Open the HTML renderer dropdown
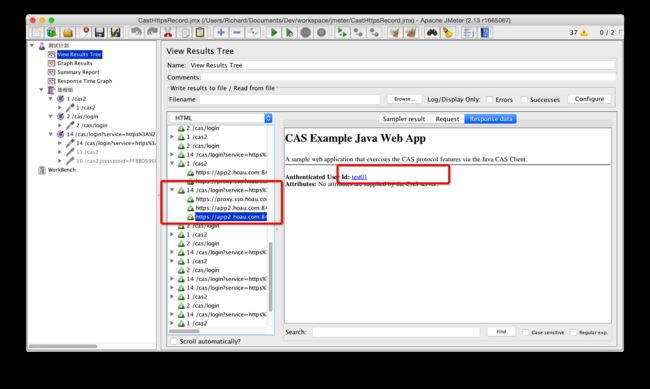Screen dimensions: 650x389 tap(221, 118)
